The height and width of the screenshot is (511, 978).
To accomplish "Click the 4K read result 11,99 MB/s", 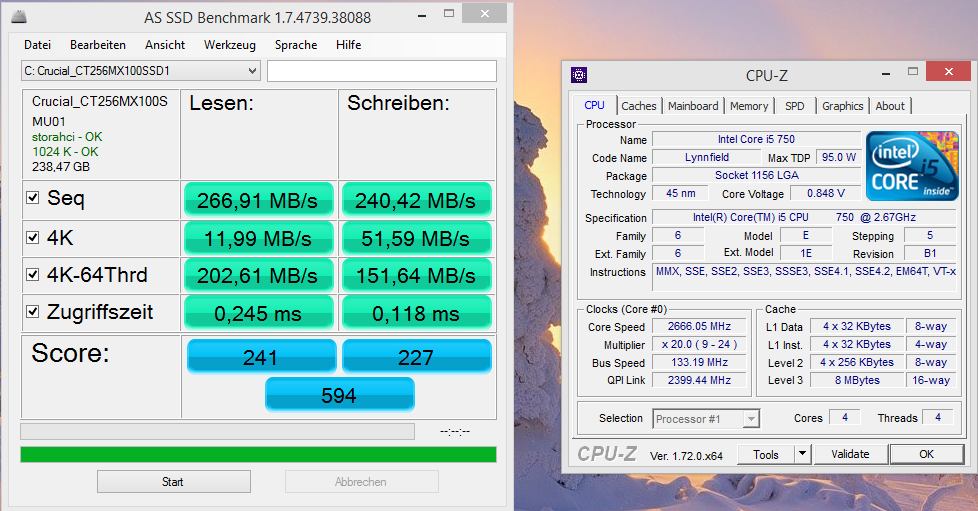I will (x=258, y=238).
